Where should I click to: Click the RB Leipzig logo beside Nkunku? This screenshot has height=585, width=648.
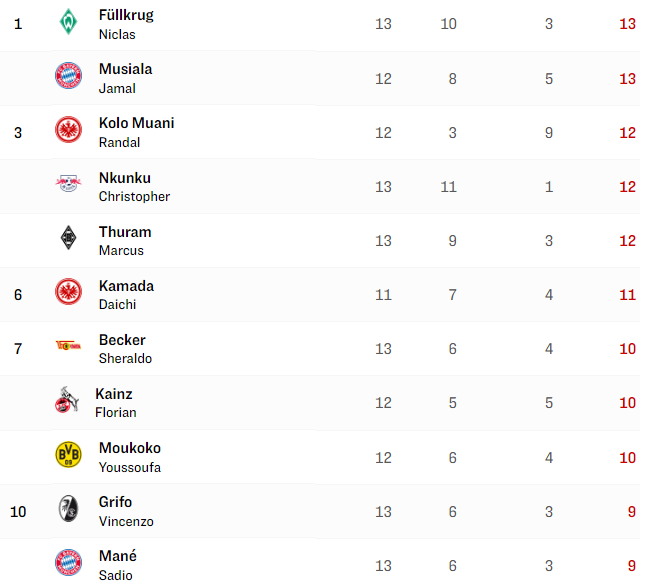(x=68, y=183)
